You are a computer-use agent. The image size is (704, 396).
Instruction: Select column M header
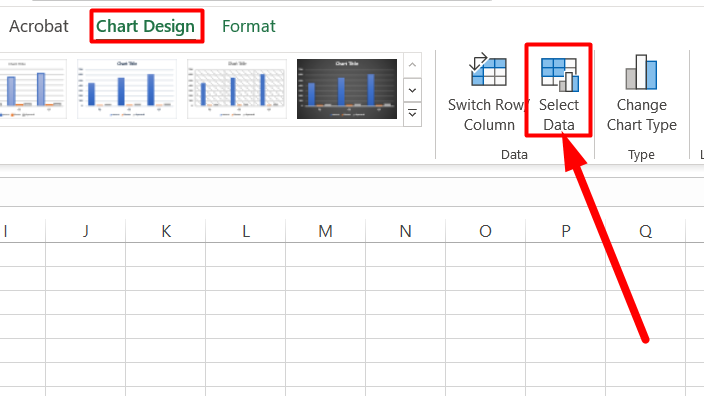(326, 231)
